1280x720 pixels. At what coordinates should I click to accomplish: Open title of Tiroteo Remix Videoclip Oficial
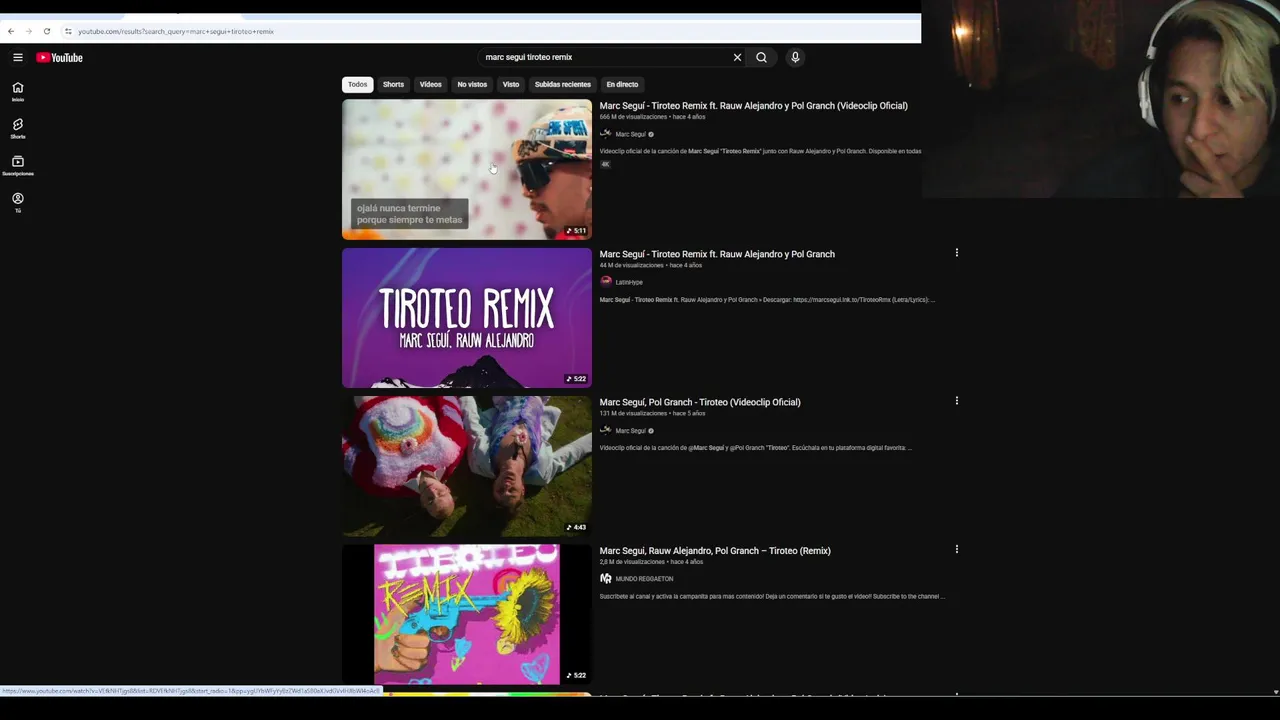pyautogui.click(x=753, y=105)
